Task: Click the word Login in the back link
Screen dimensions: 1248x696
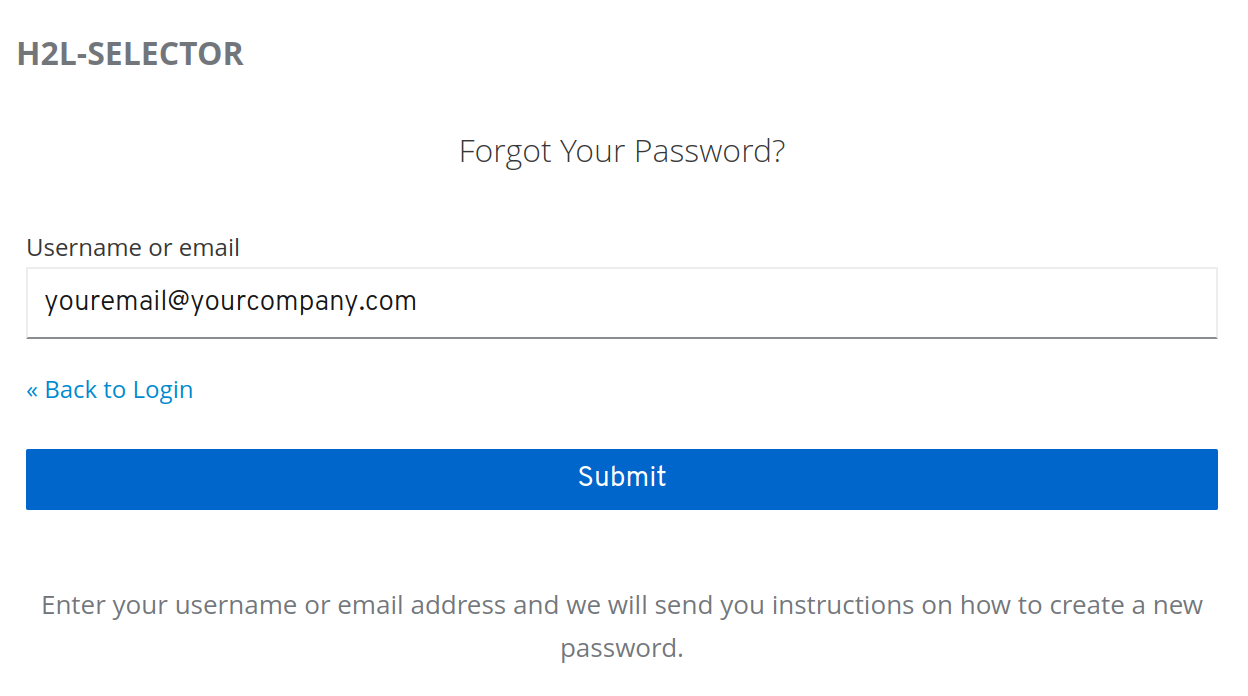Action: coord(163,390)
